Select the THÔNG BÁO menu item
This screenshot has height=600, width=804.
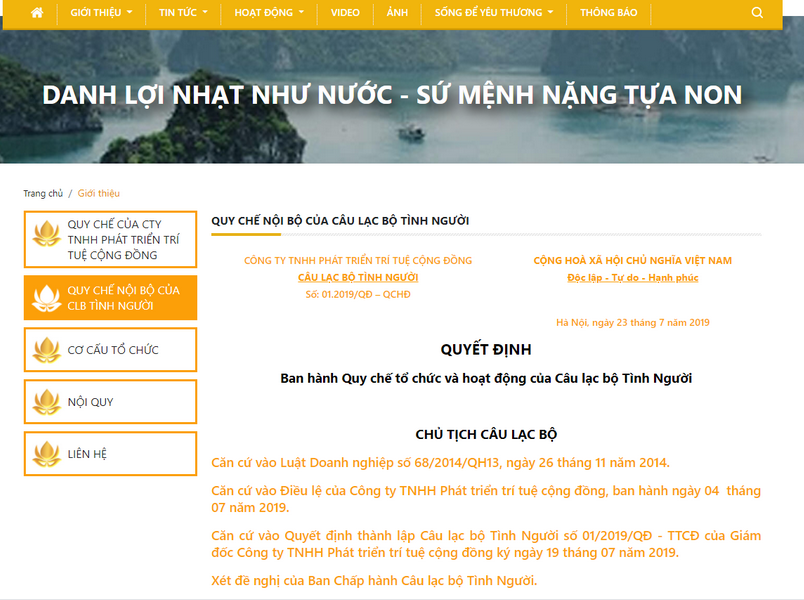(608, 13)
